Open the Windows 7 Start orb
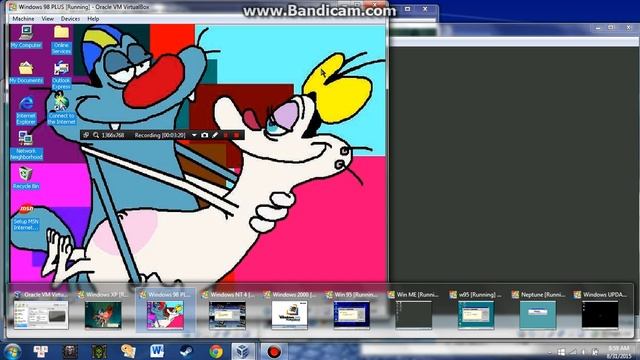 [x=12, y=351]
